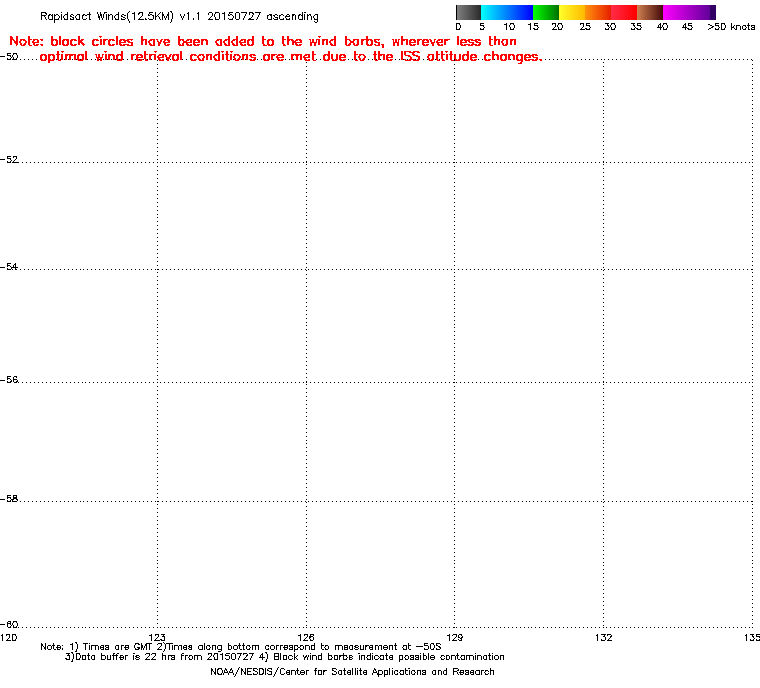760x688 pixels.
Task: Click the -52 latitude axis label
Action: (9, 160)
